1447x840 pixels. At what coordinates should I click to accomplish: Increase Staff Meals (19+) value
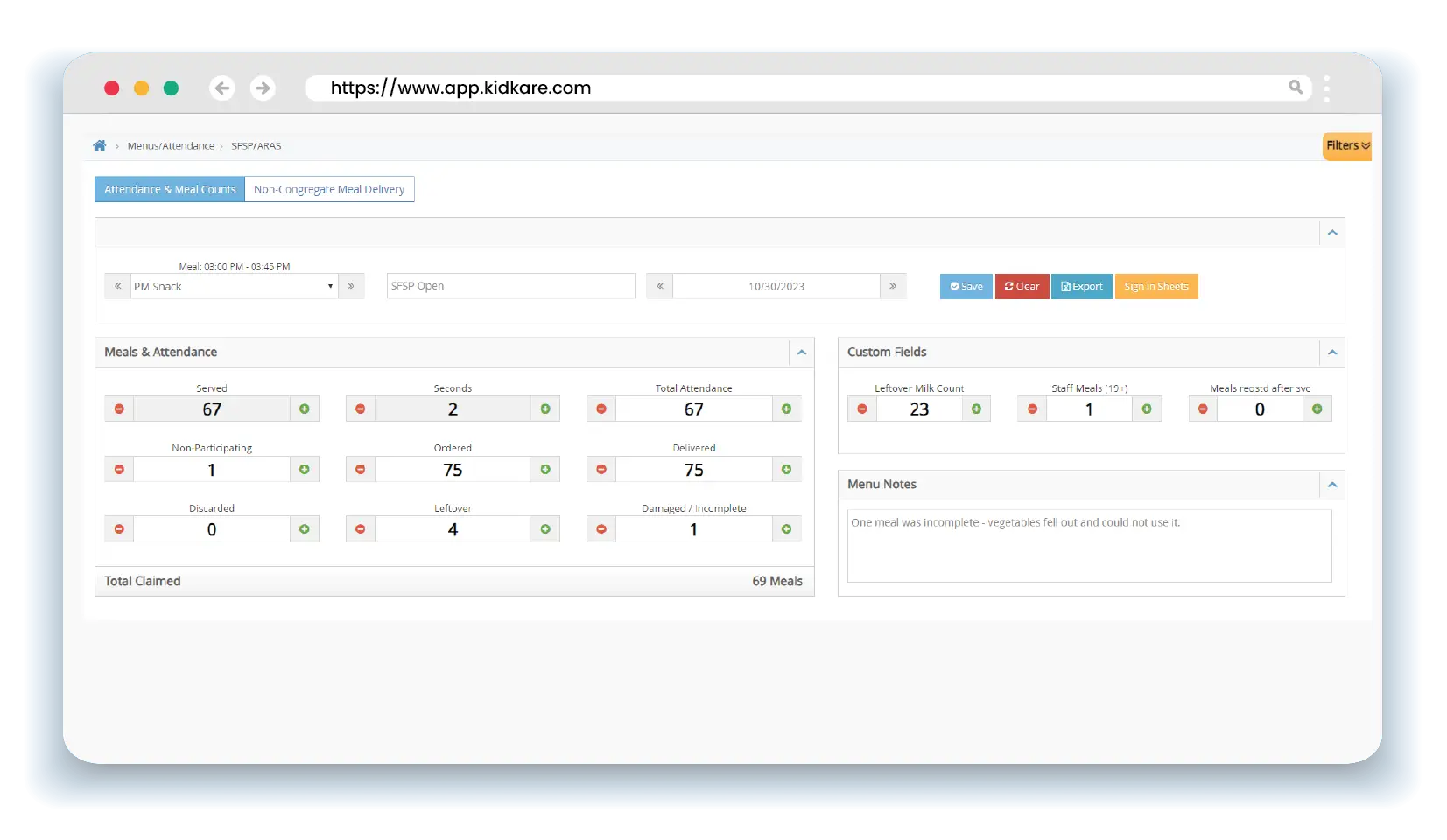click(x=1147, y=409)
